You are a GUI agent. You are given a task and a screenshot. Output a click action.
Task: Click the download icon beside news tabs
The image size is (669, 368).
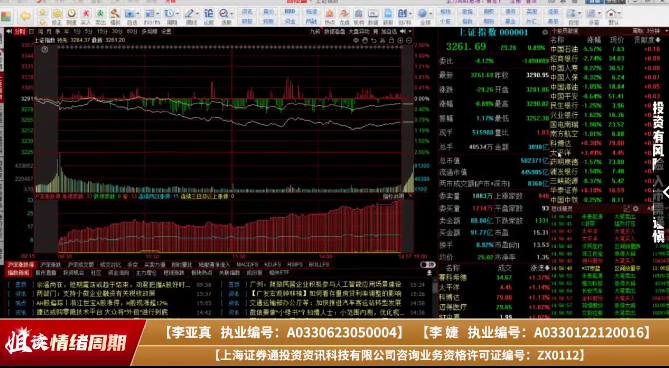[429, 272]
